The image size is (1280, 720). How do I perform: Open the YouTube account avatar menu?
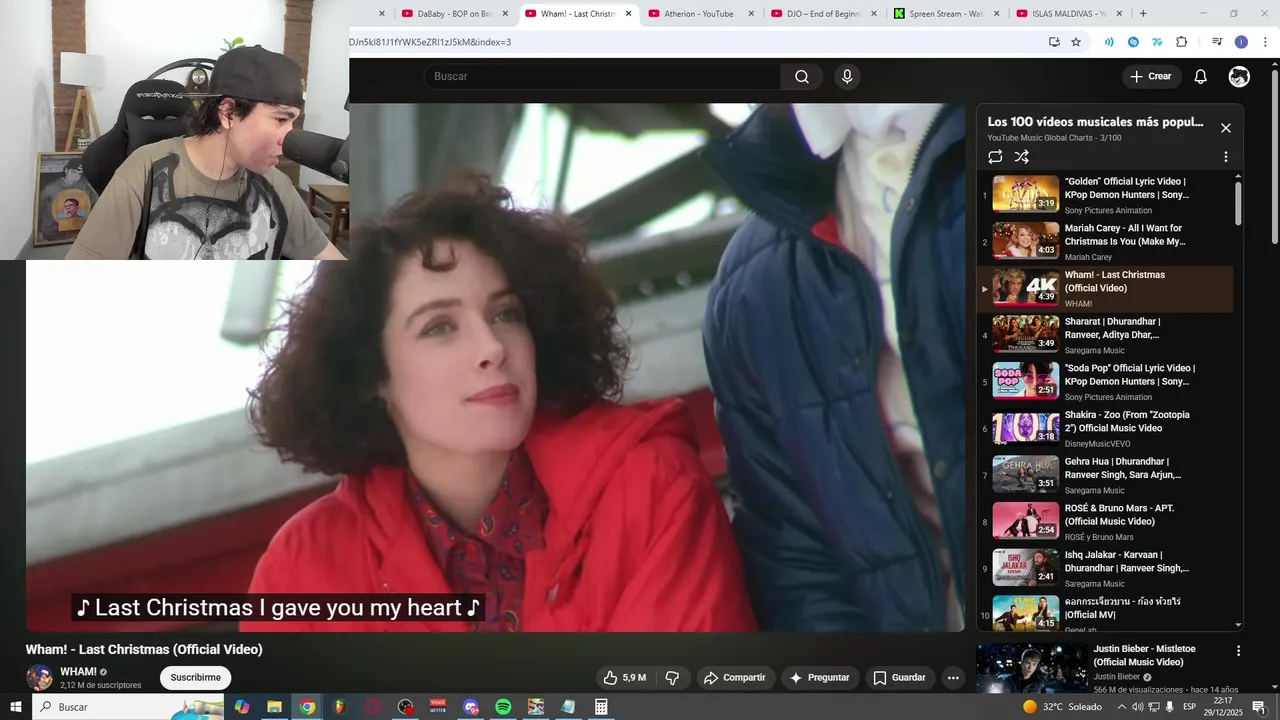(x=1239, y=77)
